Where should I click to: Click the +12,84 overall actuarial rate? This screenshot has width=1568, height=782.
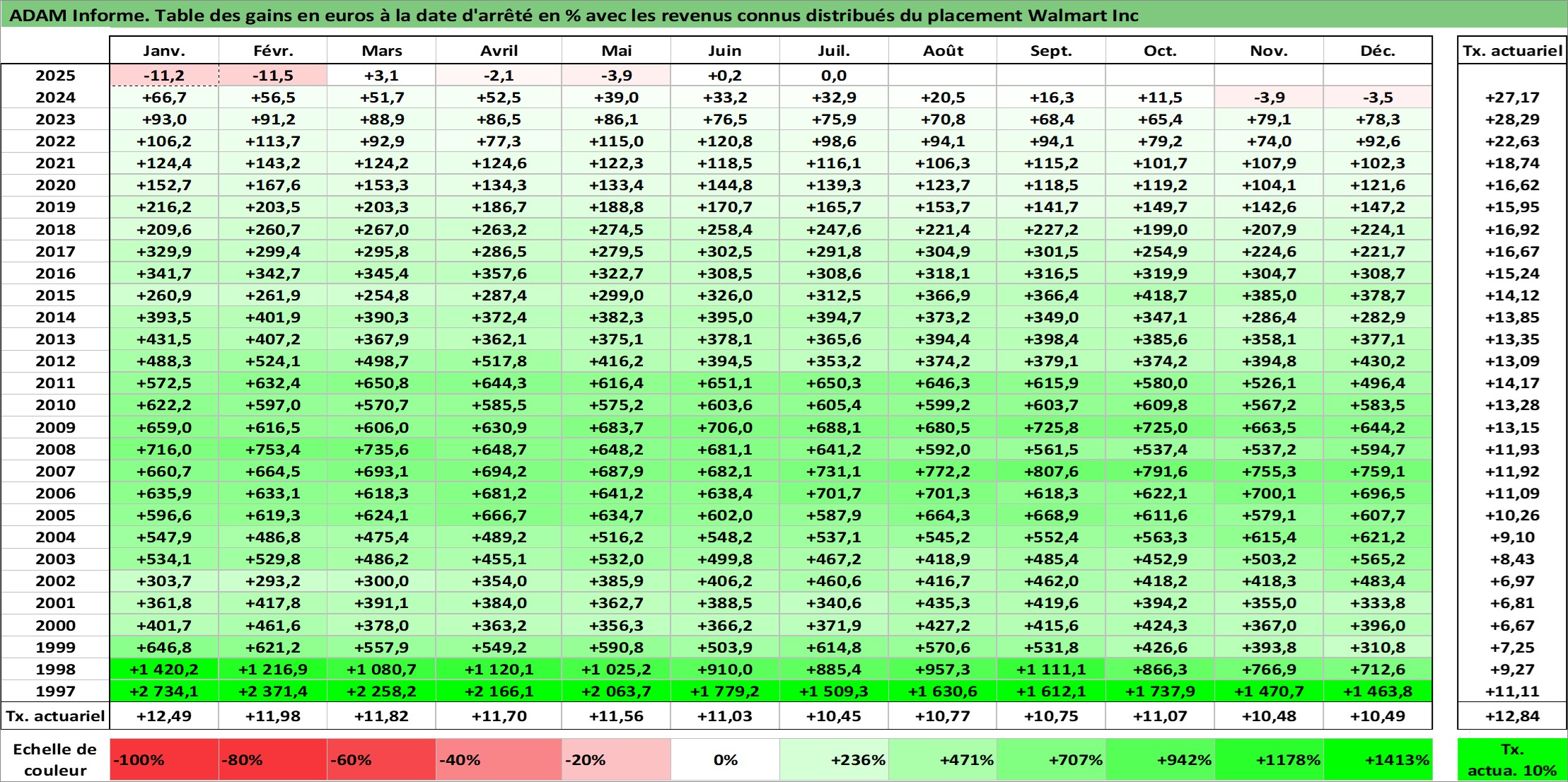(x=1512, y=716)
